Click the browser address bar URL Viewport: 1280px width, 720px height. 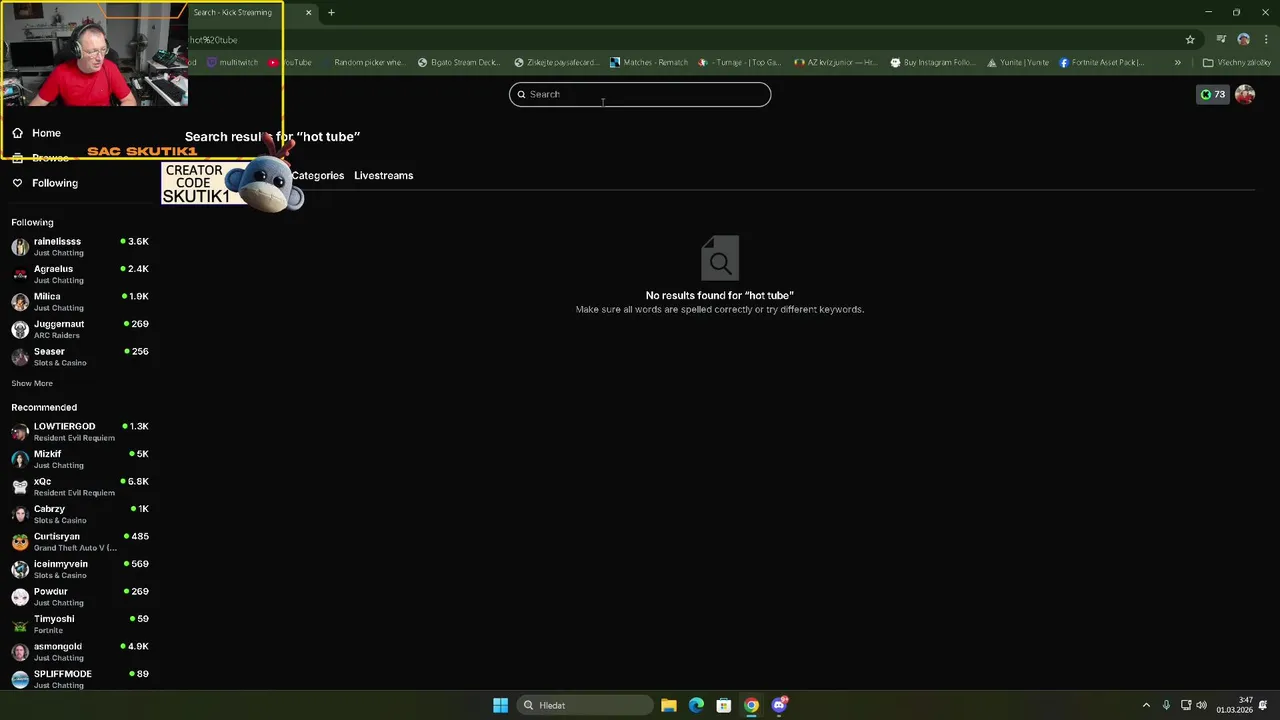214,40
